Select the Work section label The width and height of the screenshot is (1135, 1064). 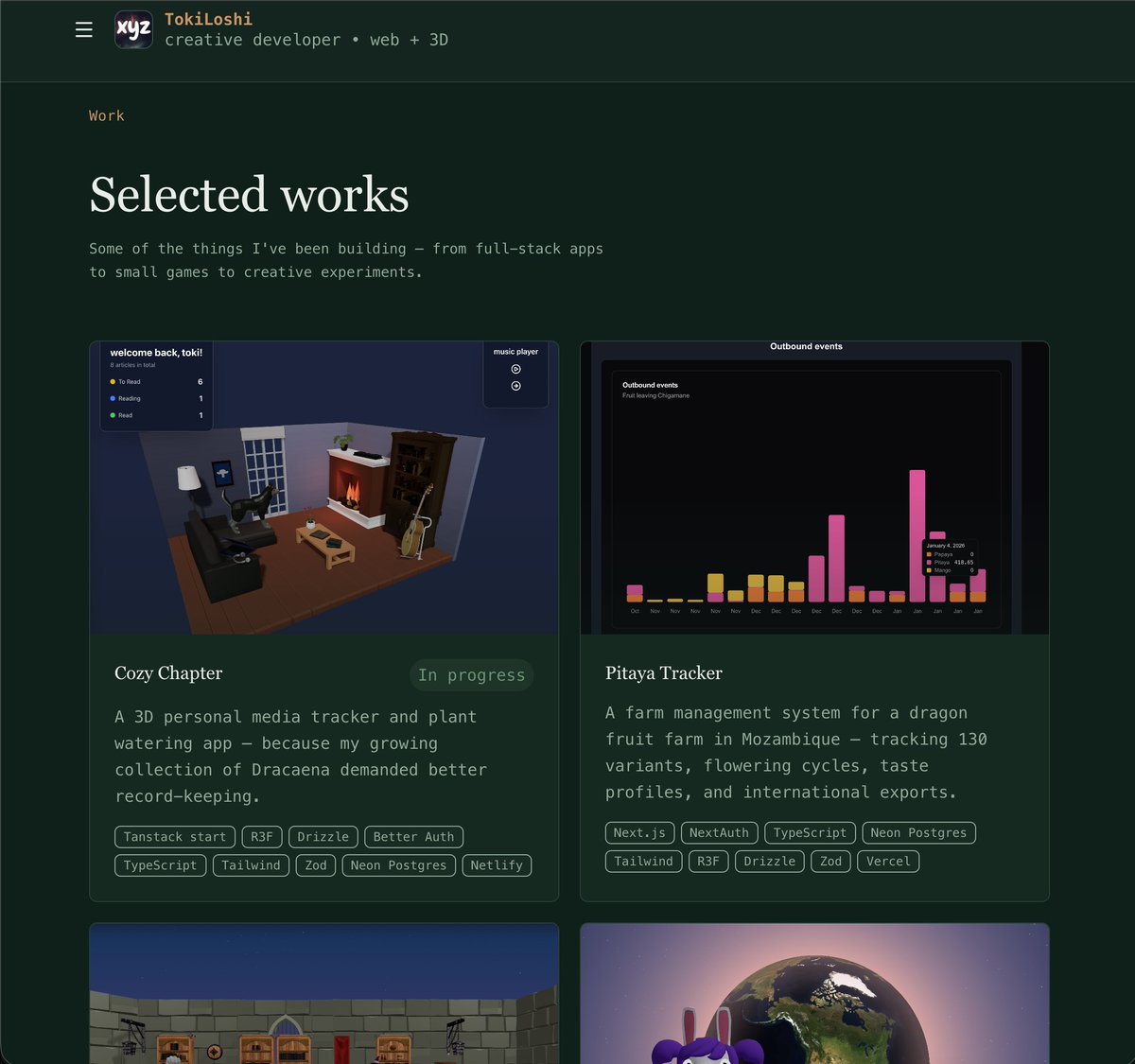pyautogui.click(x=107, y=115)
